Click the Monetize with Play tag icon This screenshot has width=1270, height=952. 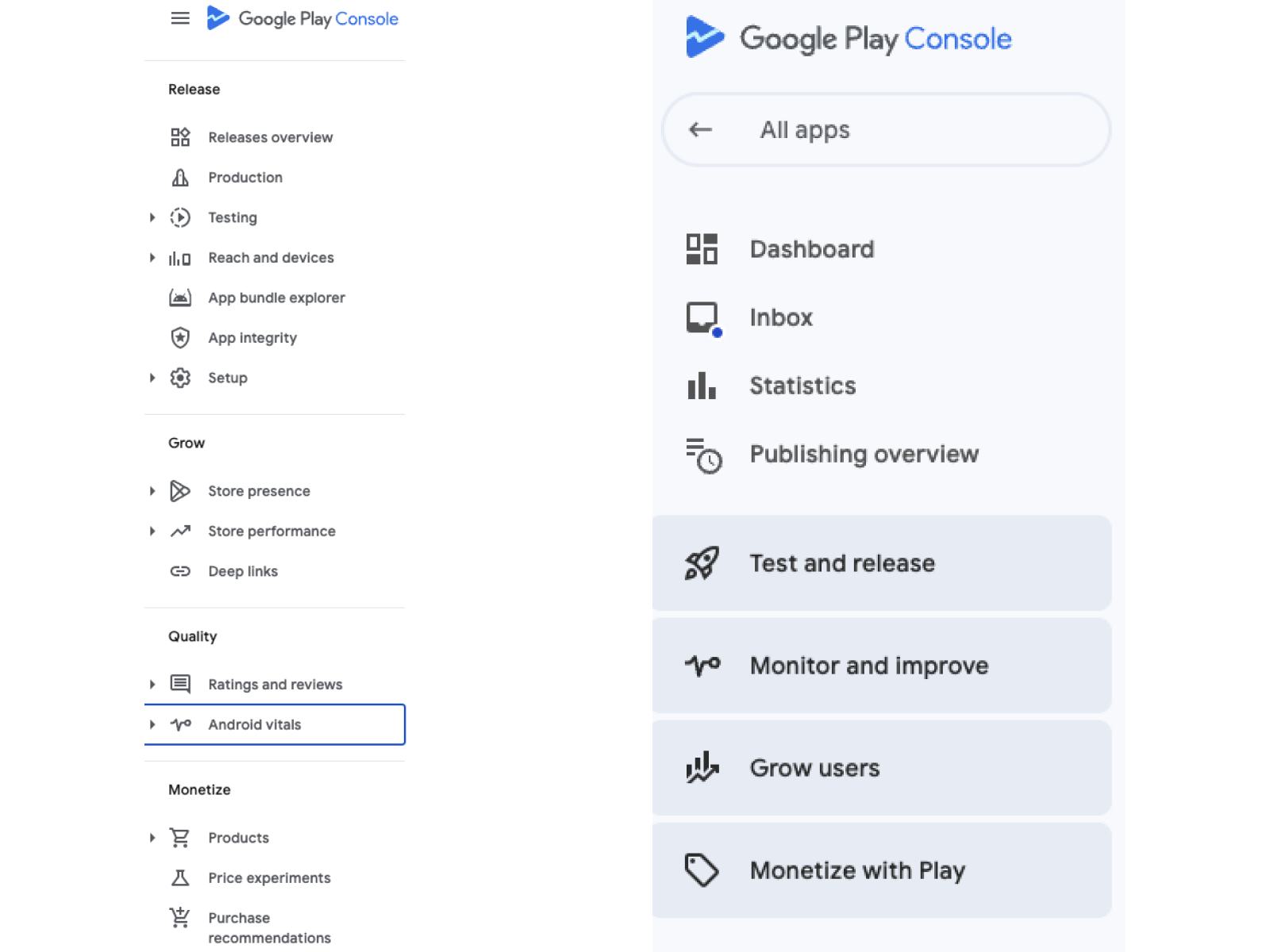[x=702, y=869]
